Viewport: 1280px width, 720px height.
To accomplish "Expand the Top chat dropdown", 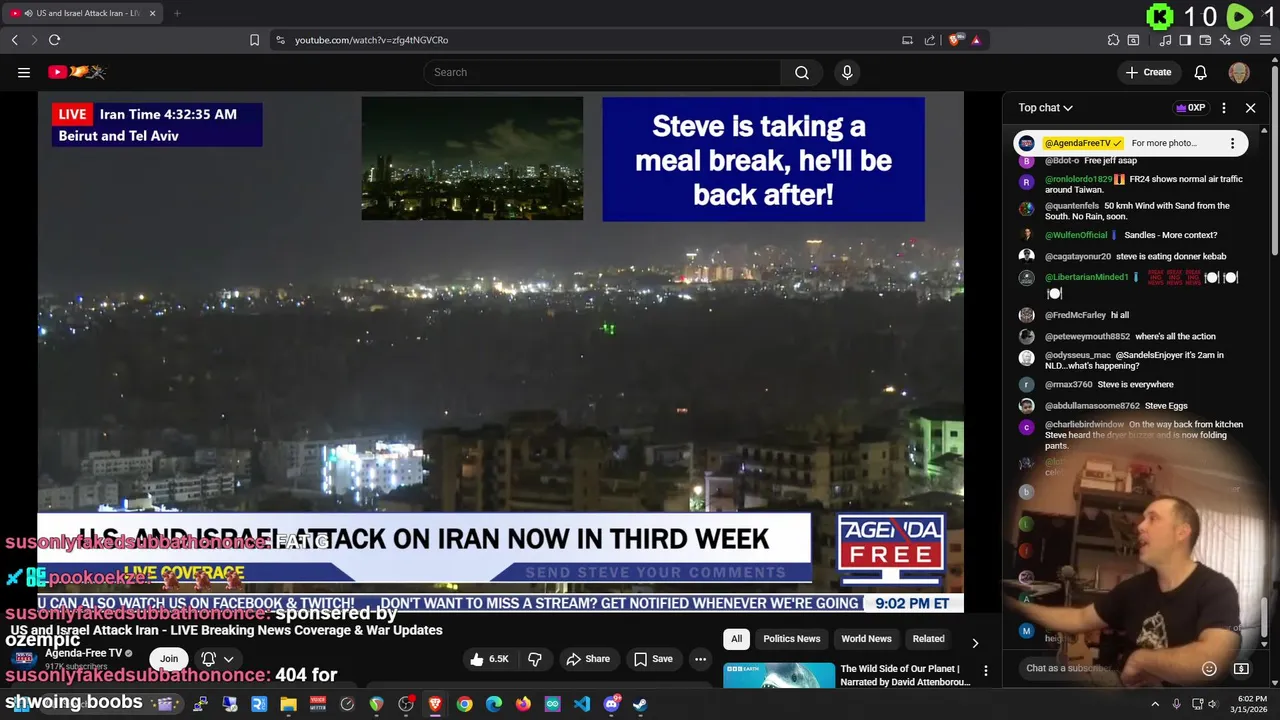I will [x=1046, y=108].
